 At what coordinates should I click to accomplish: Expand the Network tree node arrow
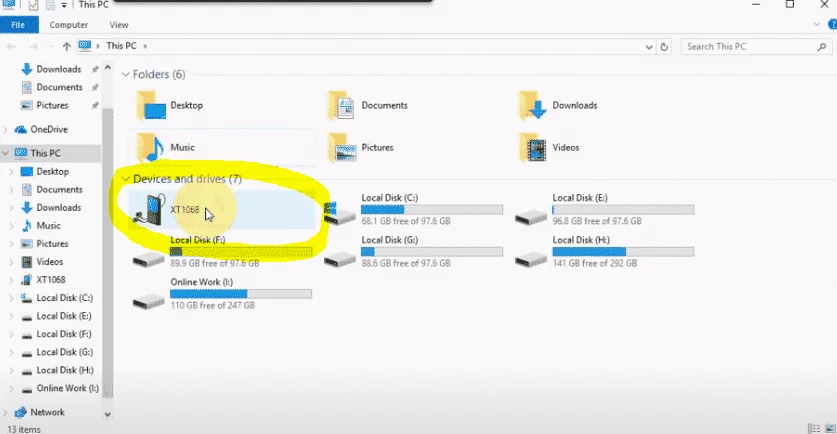click(5, 413)
